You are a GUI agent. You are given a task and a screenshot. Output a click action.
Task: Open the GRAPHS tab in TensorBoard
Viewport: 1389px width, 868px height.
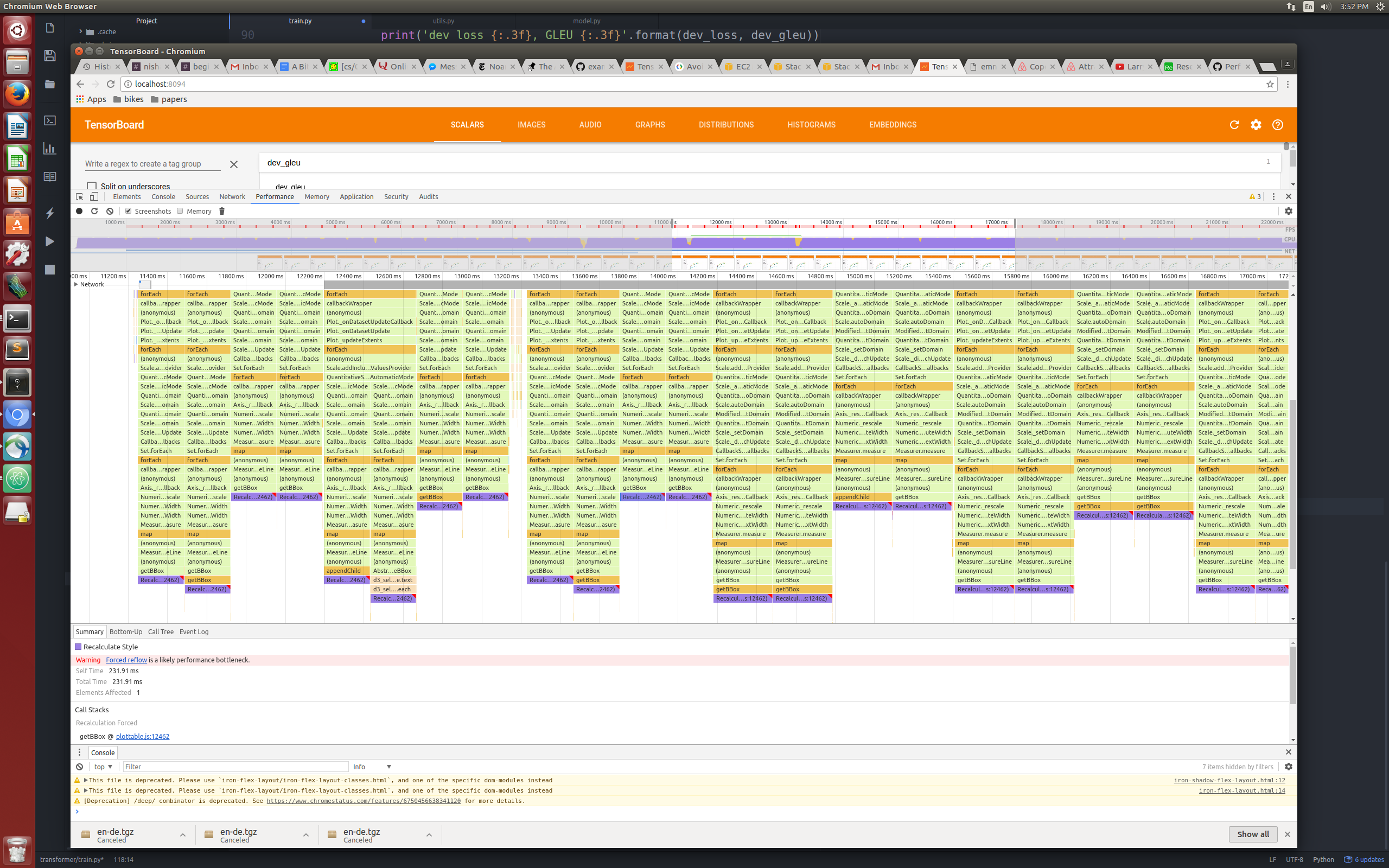[x=649, y=125]
